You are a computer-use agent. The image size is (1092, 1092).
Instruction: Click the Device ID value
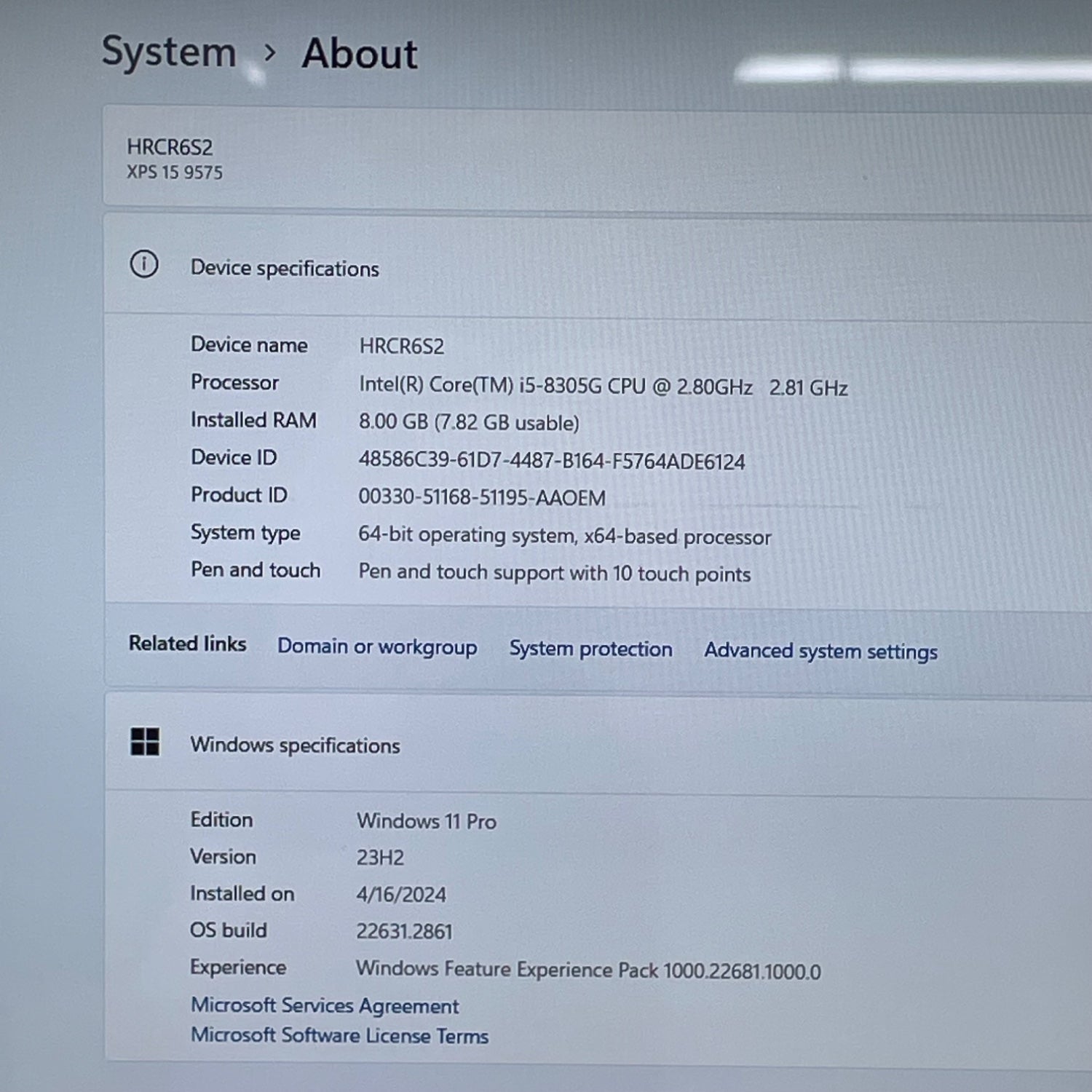coord(551,461)
